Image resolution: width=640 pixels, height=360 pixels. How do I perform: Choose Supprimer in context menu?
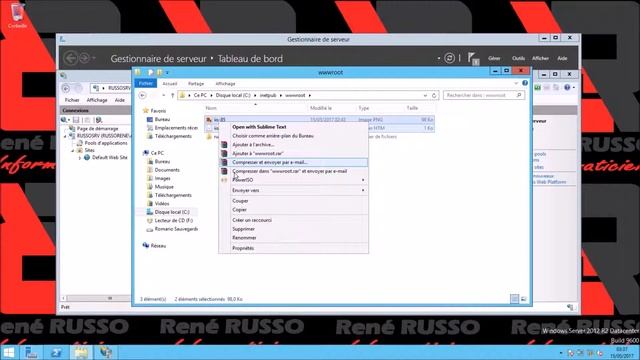[294, 229]
